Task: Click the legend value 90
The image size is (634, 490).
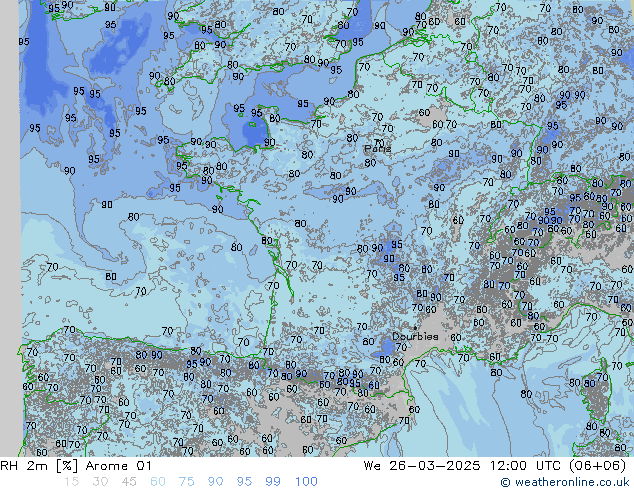Action: click(215, 482)
